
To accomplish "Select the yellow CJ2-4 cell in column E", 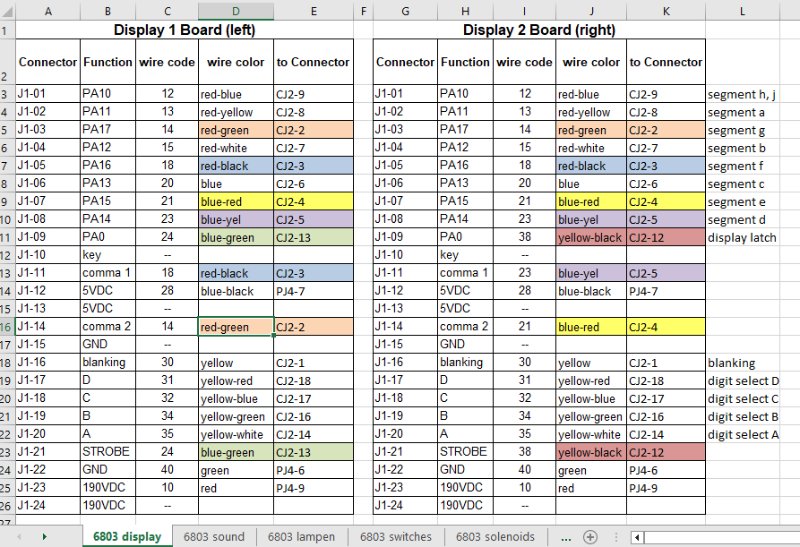I will (x=313, y=202).
